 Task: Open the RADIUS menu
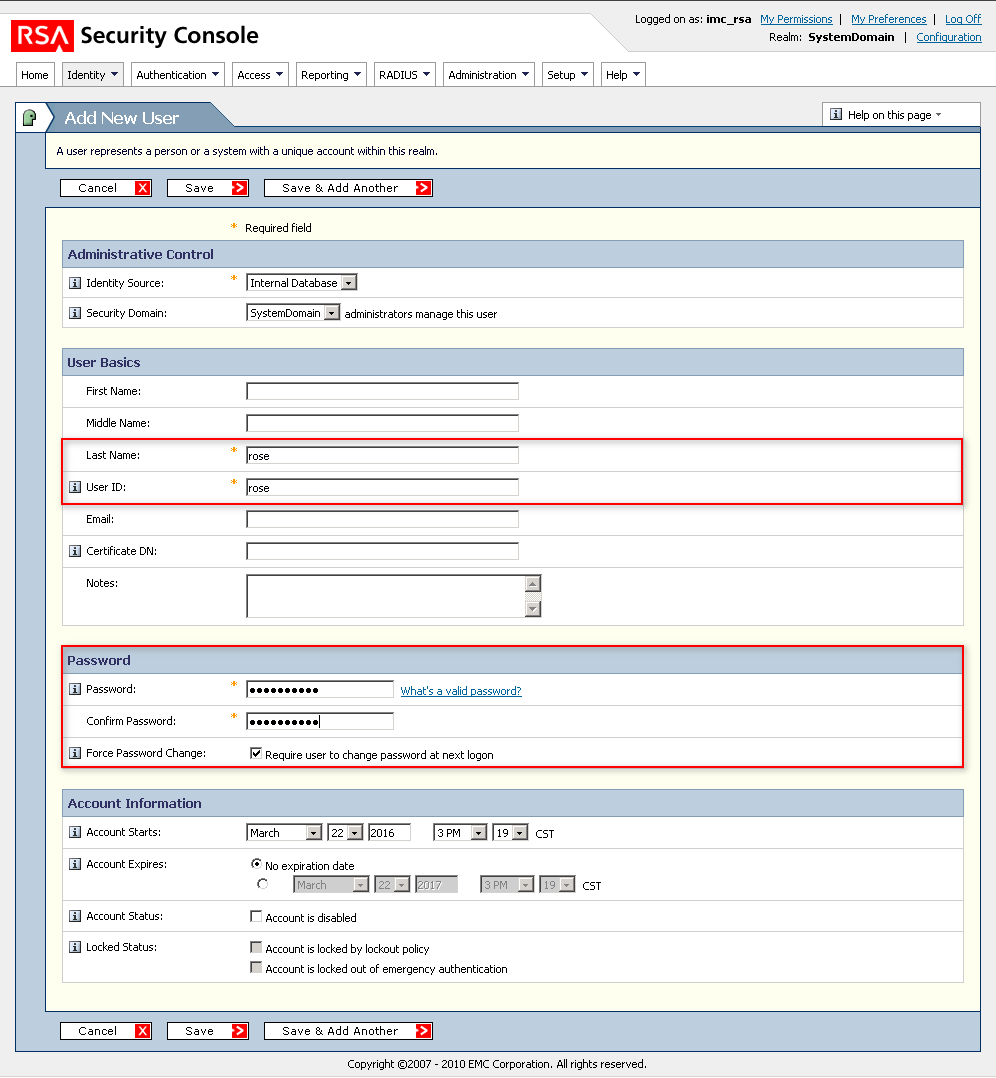(405, 75)
